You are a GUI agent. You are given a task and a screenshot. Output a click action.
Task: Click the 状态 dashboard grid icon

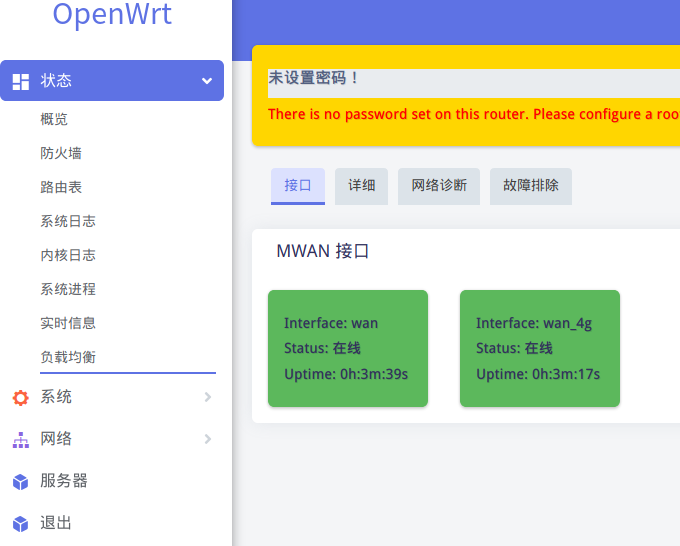coord(20,82)
